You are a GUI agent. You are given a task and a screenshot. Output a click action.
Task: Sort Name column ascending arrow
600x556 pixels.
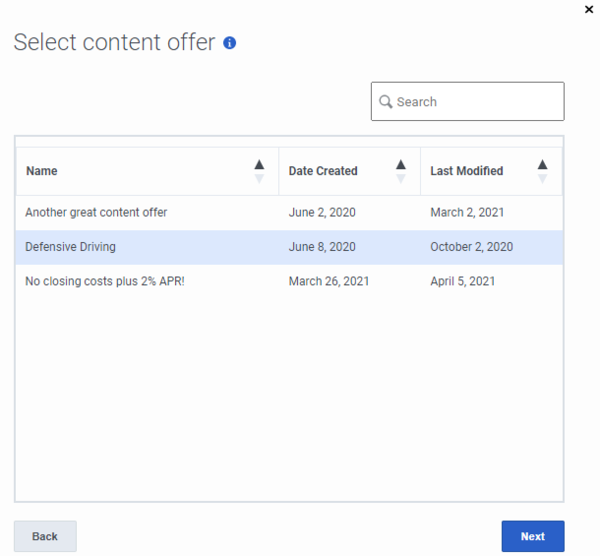click(259, 165)
